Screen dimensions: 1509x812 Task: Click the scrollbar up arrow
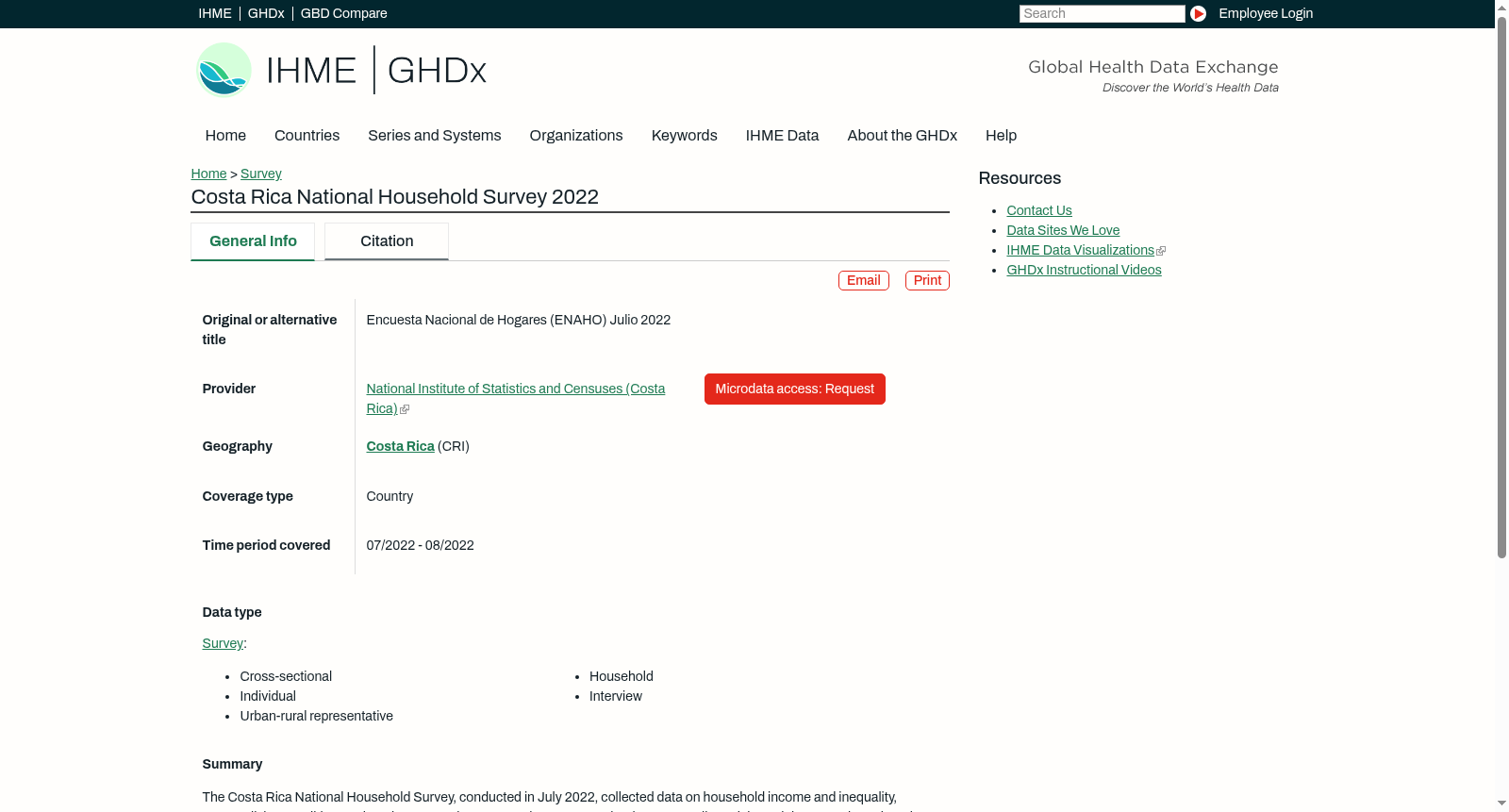coord(1501,8)
